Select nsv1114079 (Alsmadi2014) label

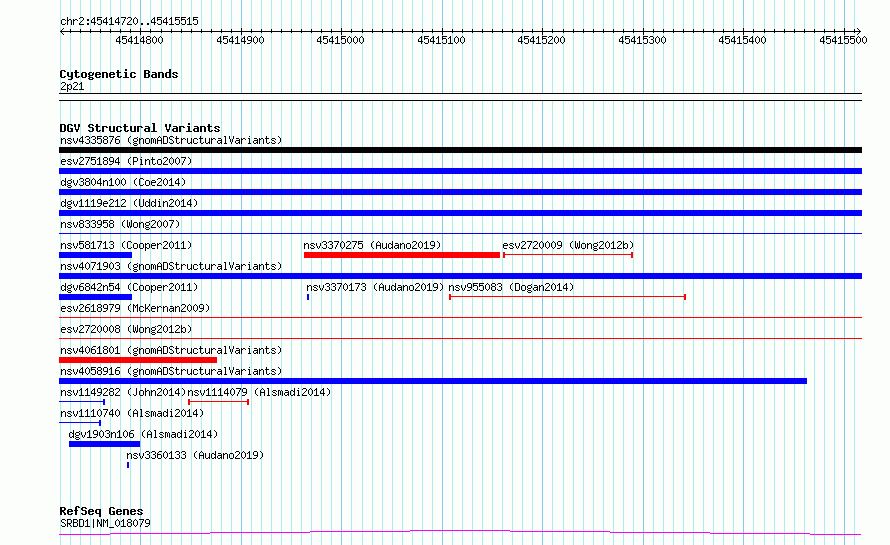[x=259, y=392]
